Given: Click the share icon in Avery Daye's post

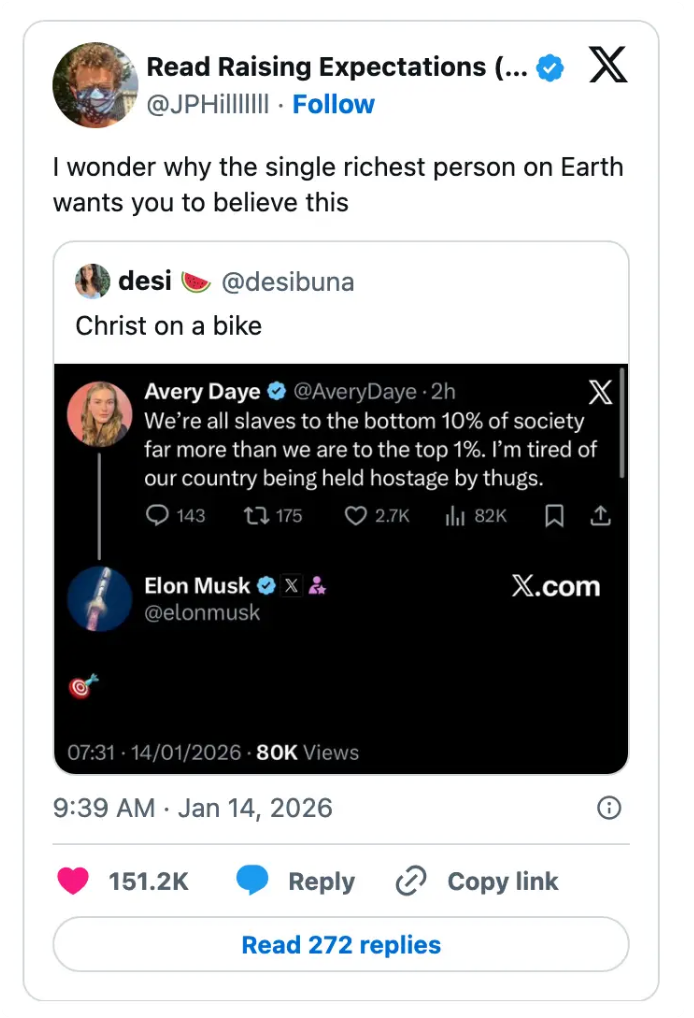Looking at the screenshot, I should click(600, 515).
